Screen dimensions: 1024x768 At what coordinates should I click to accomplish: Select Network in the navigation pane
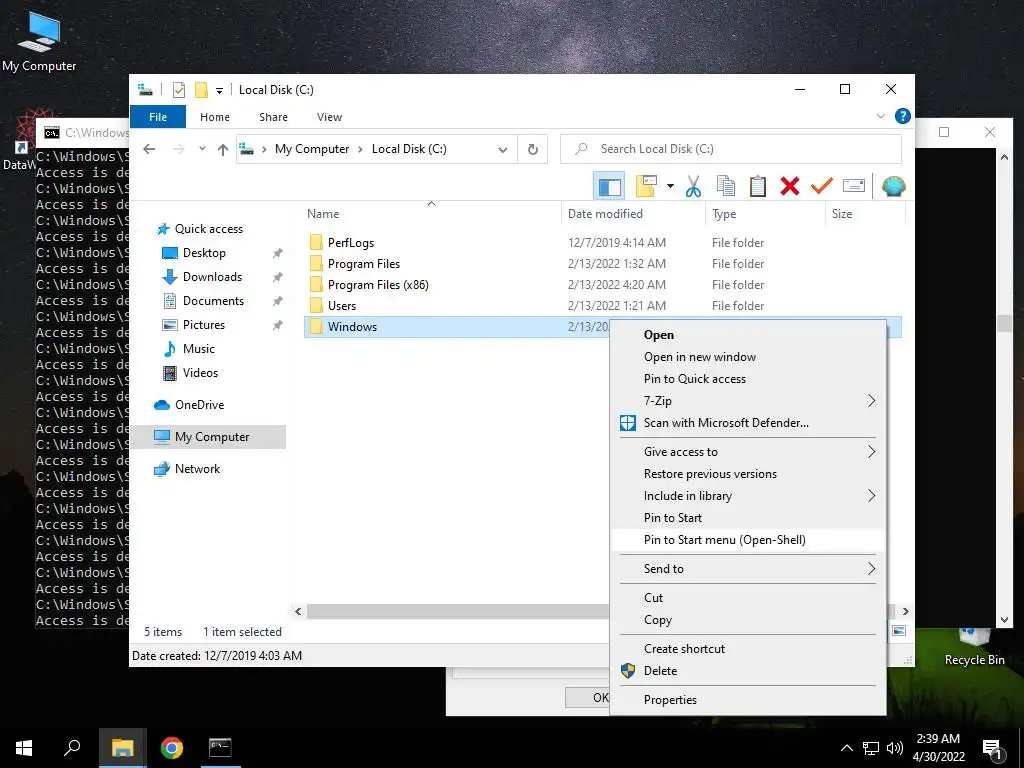point(197,469)
